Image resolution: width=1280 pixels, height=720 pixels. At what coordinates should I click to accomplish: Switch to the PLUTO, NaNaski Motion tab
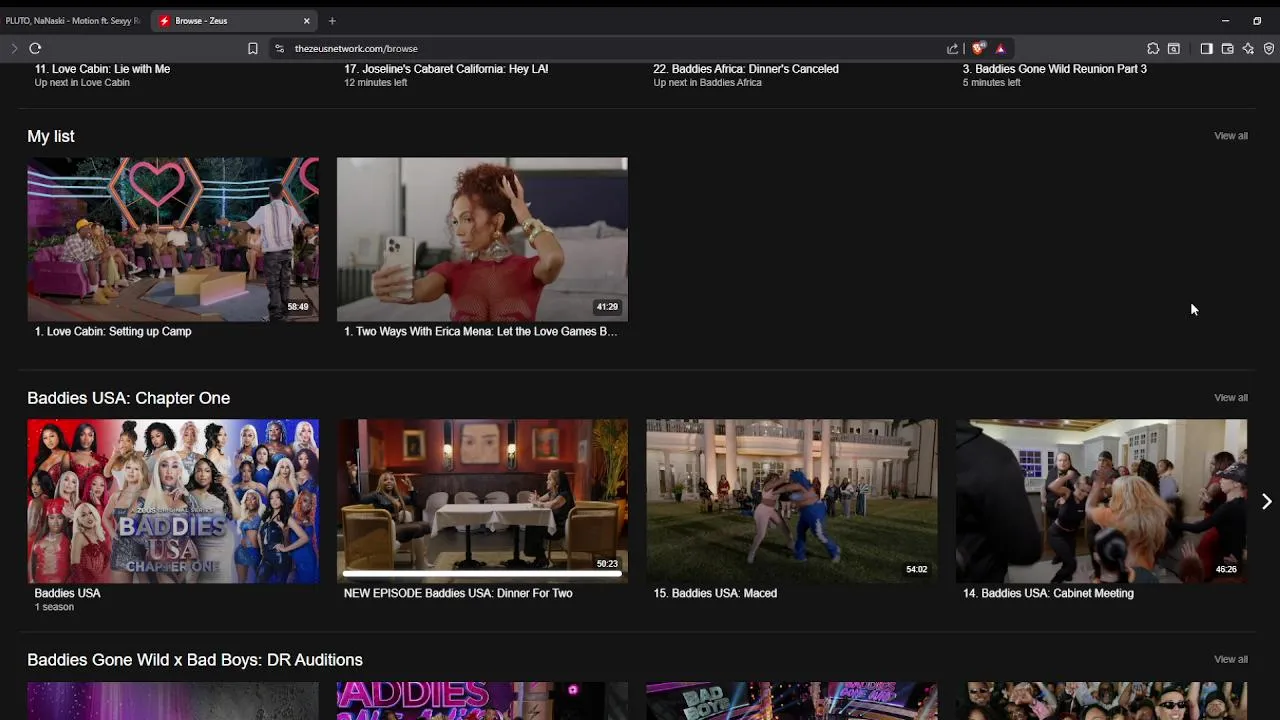pyautogui.click(x=73, y=20)
